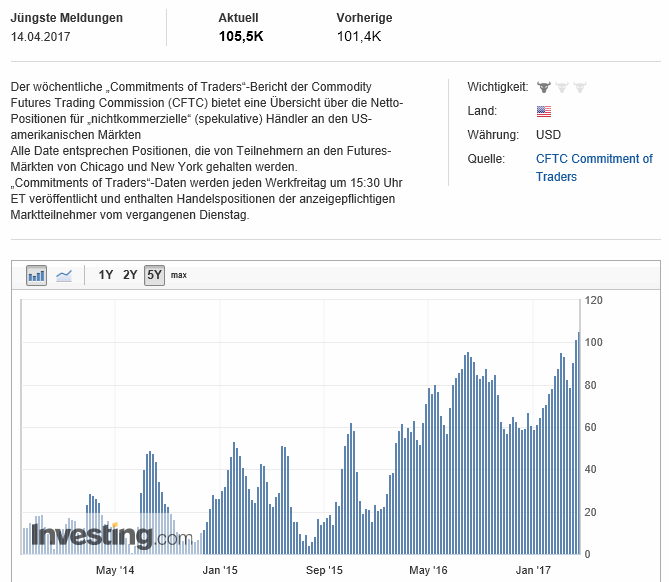Click the 'Aktuell' label

[239, 18]
